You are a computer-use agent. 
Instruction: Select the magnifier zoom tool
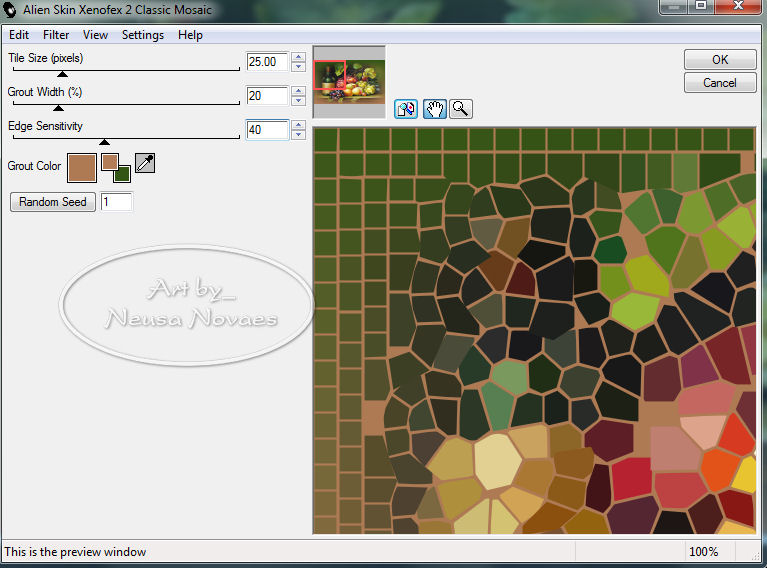tap(461, 109)
